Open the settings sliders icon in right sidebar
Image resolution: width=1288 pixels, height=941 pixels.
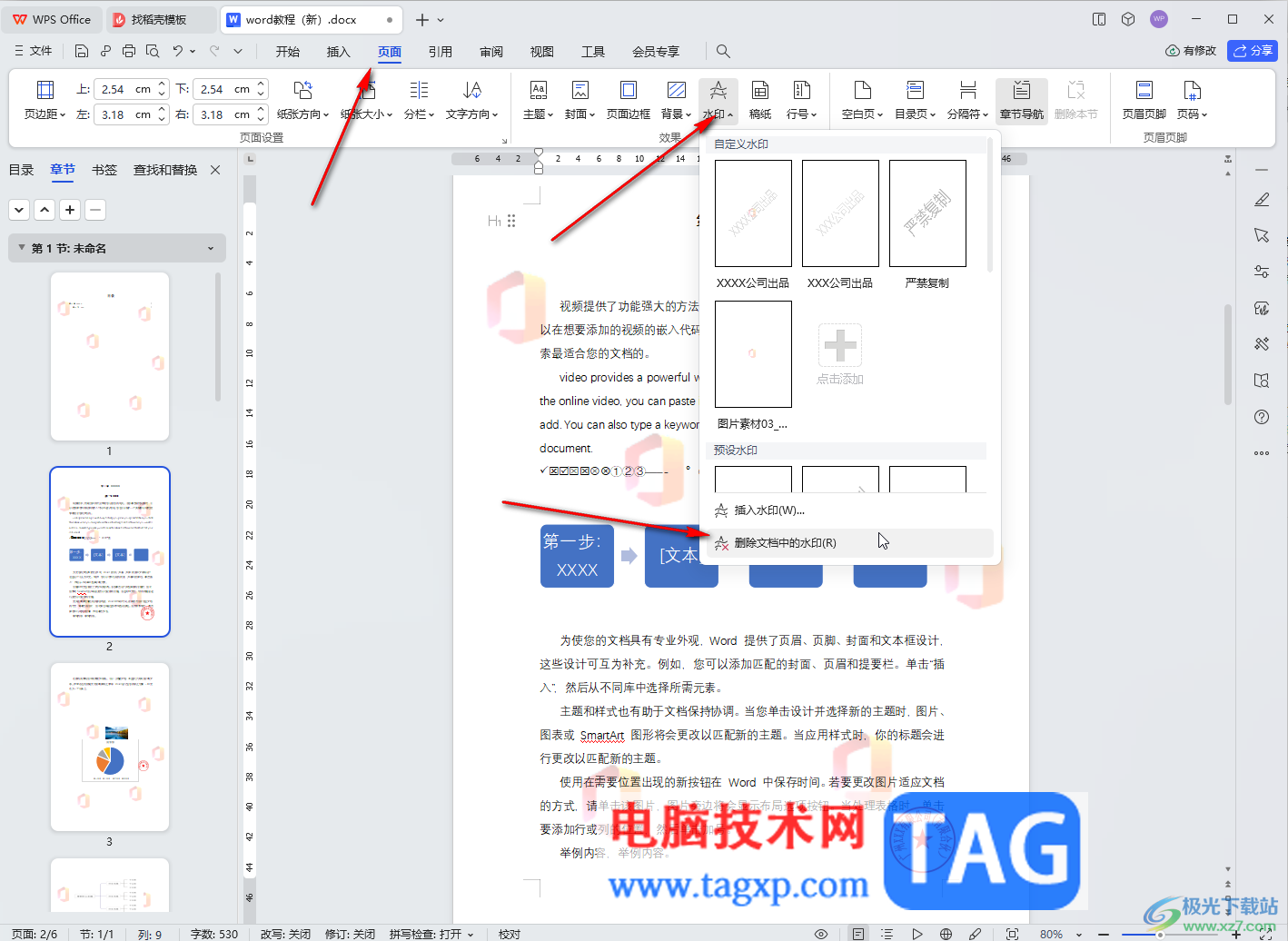[1262, 272]
